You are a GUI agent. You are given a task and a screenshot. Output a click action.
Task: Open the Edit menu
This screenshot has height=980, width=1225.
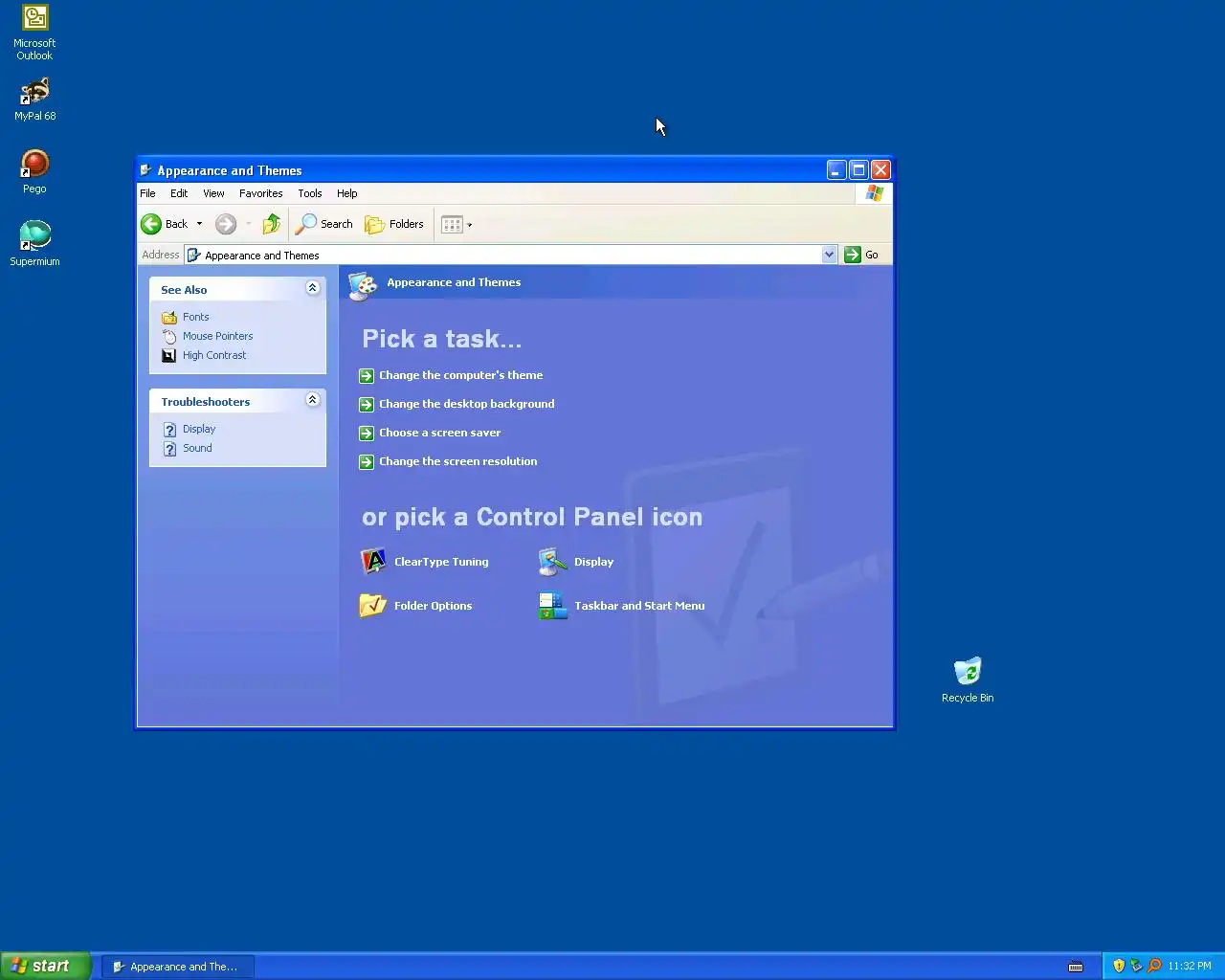pyautogui.click(x=179, y=193)
